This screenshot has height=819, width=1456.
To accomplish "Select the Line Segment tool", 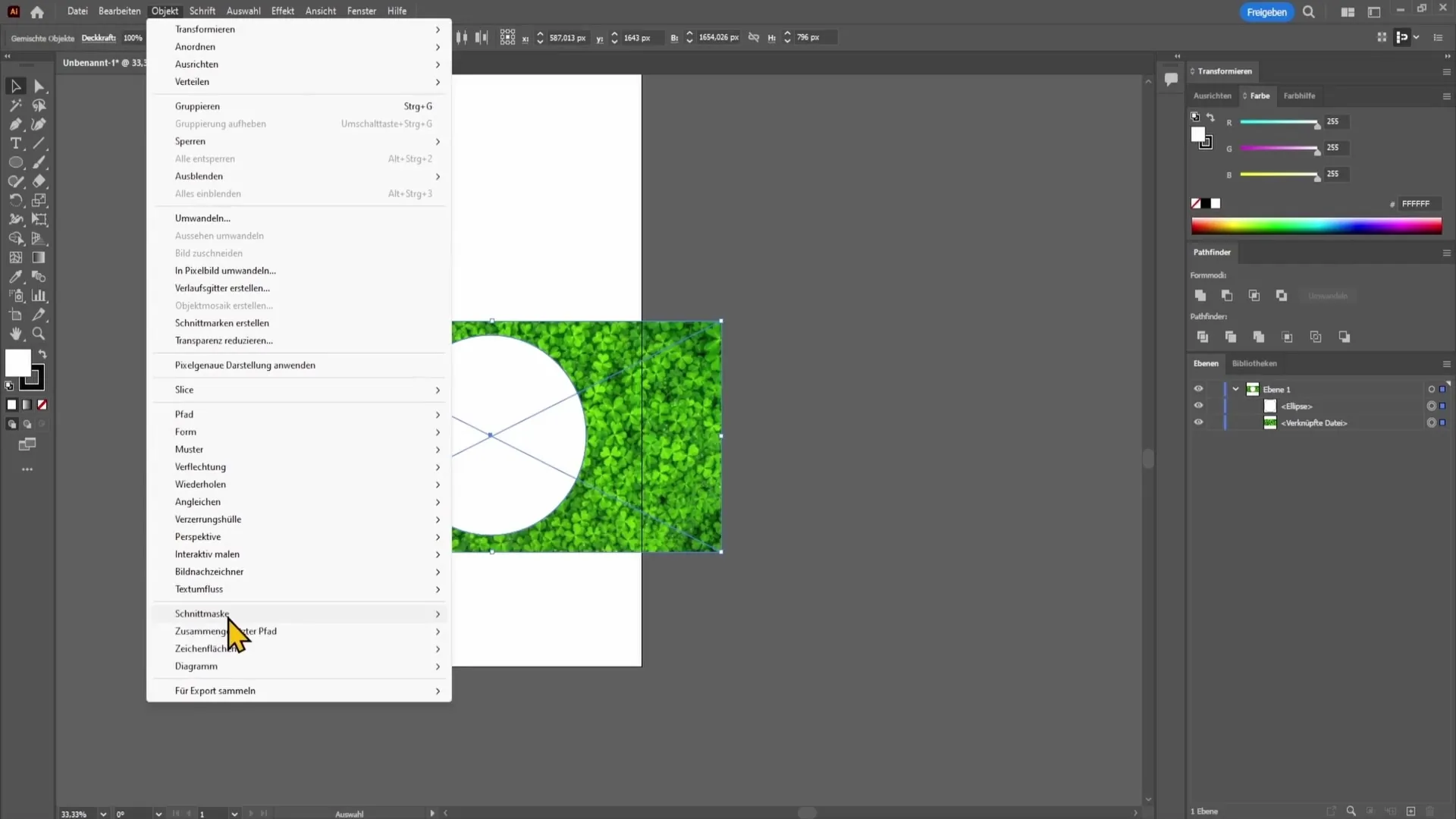I will (x=39, y=143).
